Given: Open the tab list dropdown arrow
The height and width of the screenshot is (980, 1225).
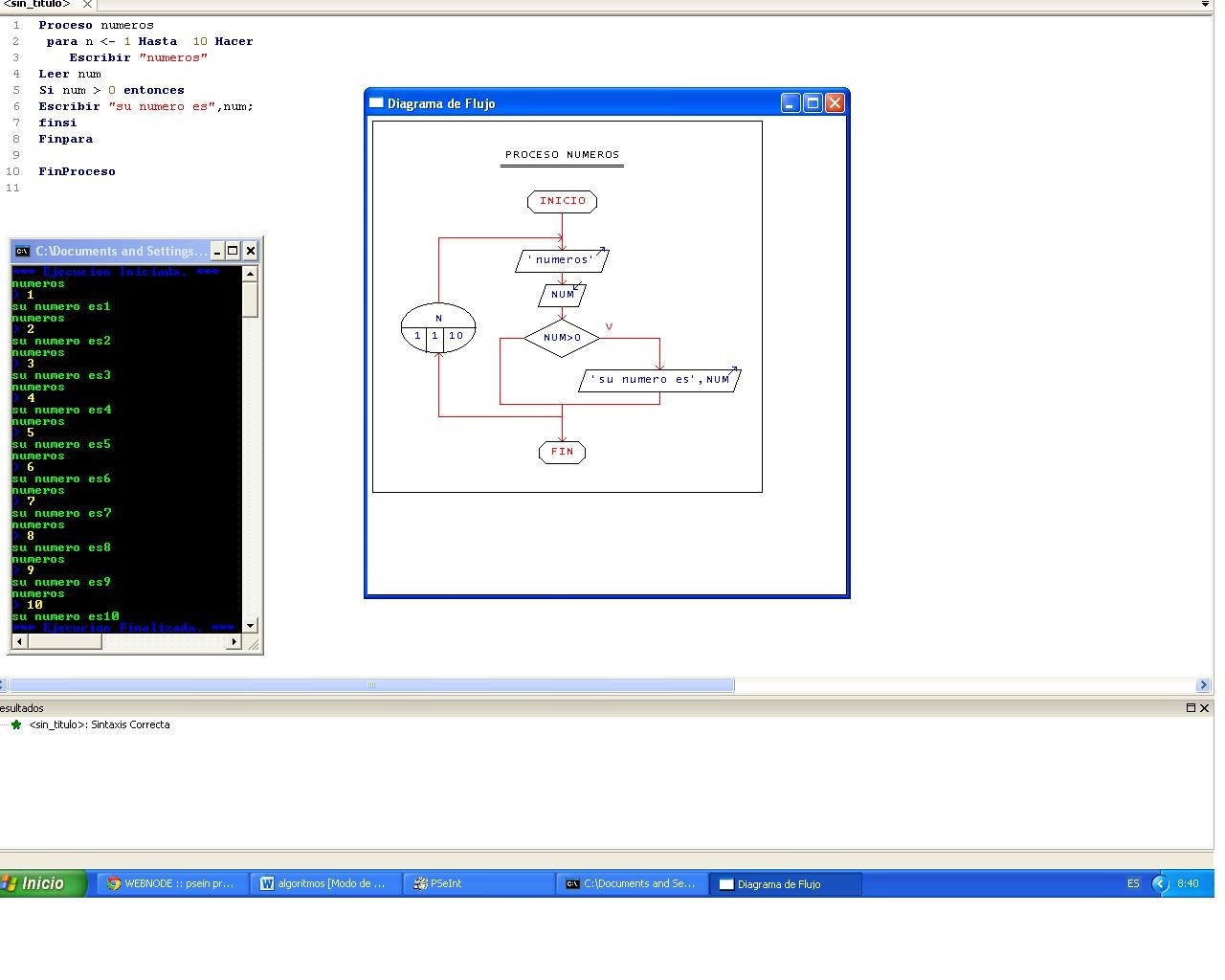Looking at the screenshot, I should pos(1205,4).
